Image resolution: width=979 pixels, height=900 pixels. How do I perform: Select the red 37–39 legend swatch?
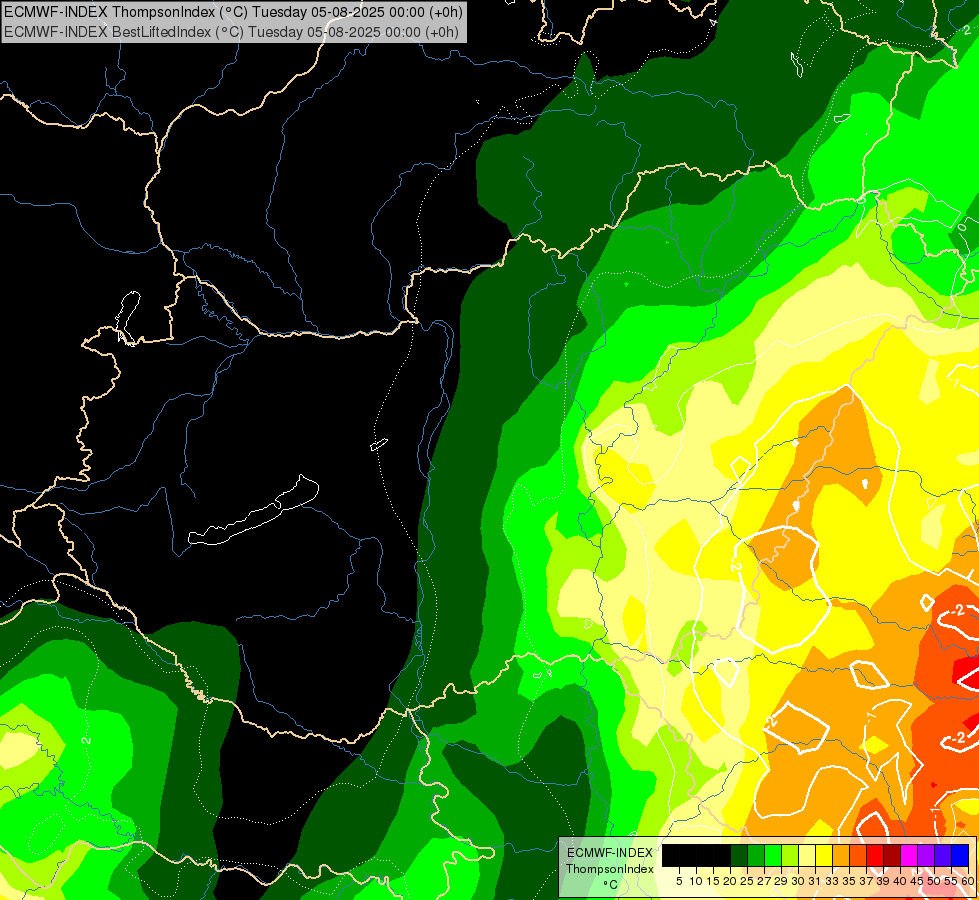coord(875,856)
